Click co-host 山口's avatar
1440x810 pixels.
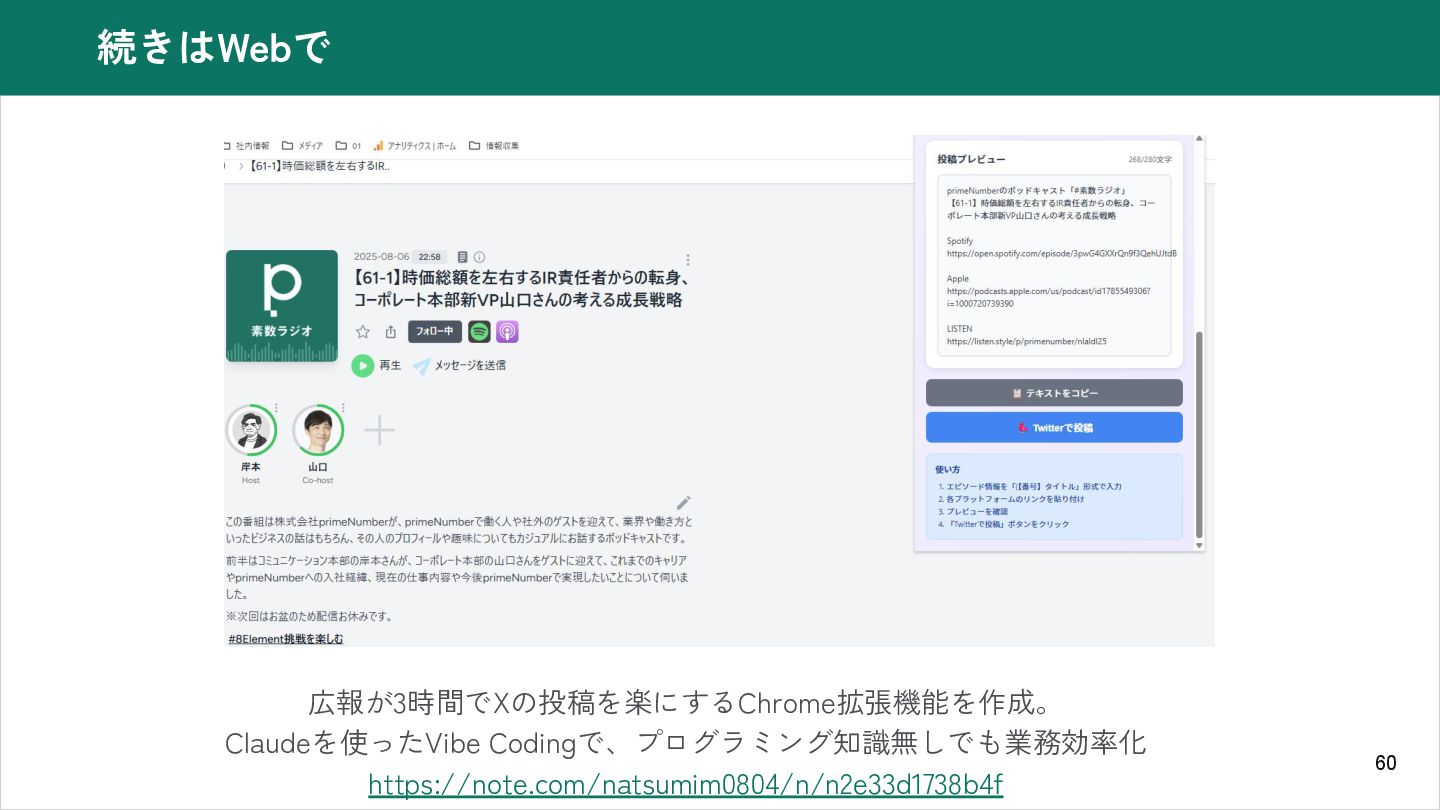point(318,430)
